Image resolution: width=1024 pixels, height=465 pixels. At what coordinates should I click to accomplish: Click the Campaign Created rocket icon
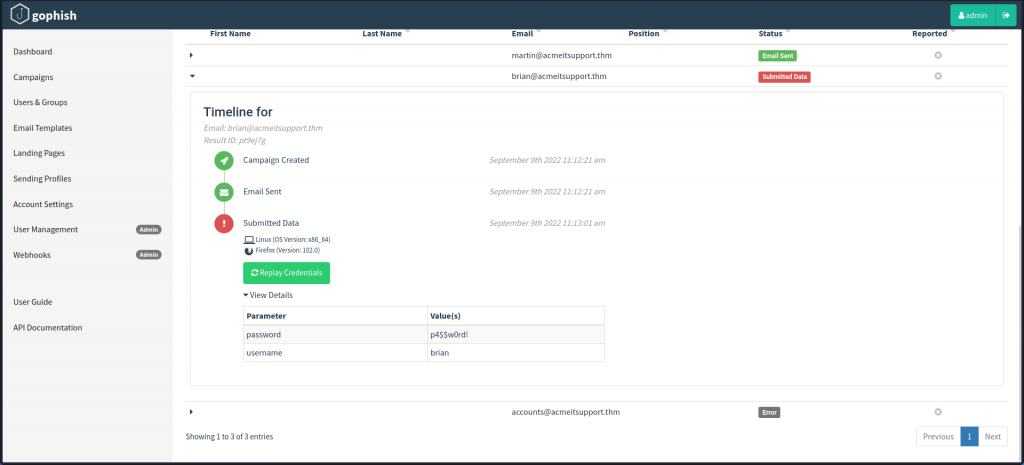(225, 160)
